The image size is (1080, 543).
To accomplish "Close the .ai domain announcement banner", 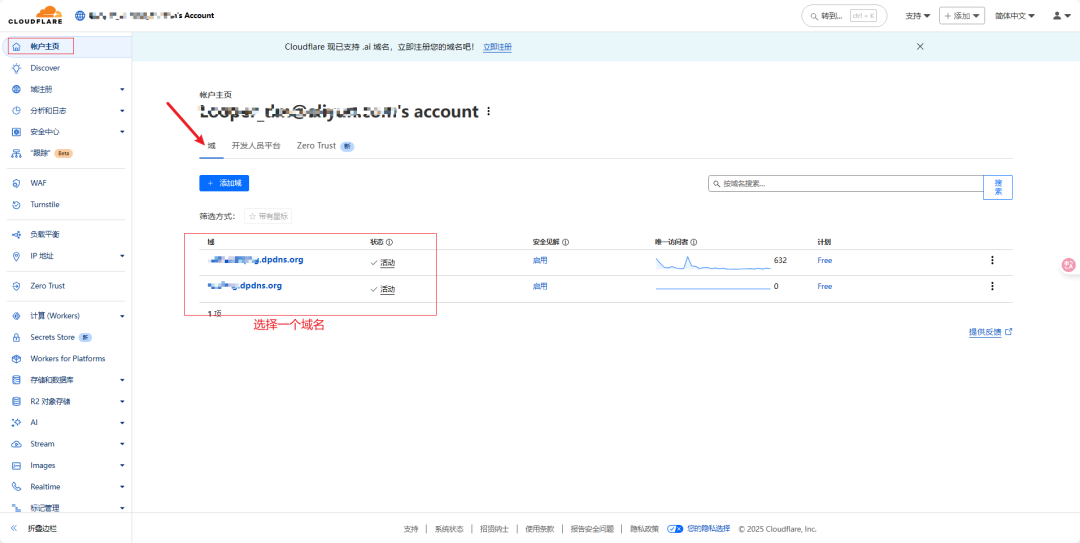I will (x=920, y=46).
